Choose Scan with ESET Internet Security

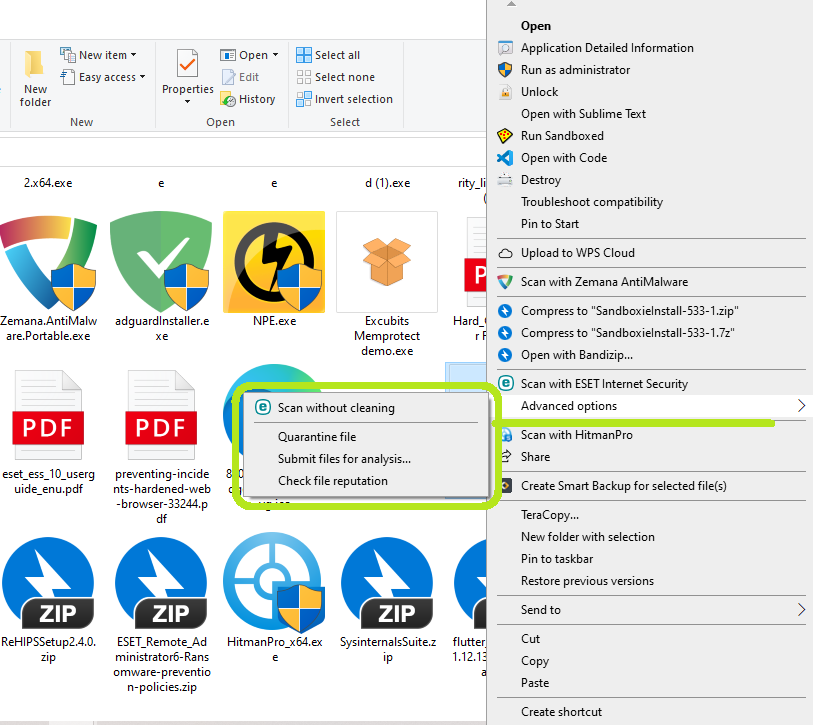click(x=650, y=384)
